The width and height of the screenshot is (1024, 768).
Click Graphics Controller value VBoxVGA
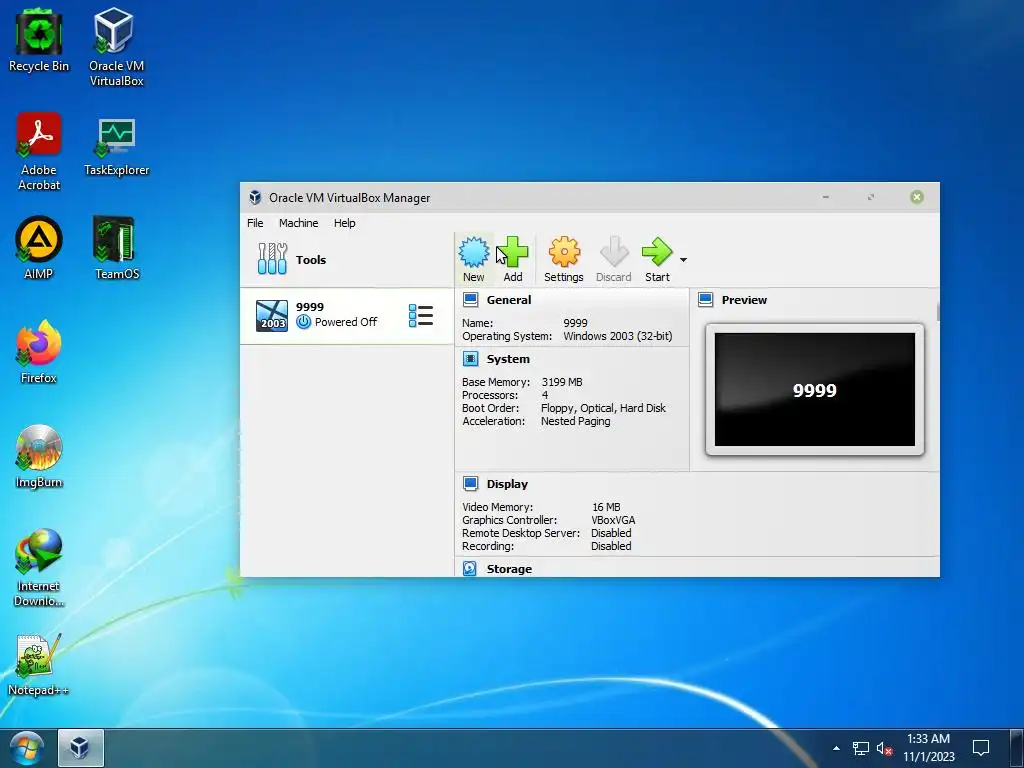pos(613,520)
